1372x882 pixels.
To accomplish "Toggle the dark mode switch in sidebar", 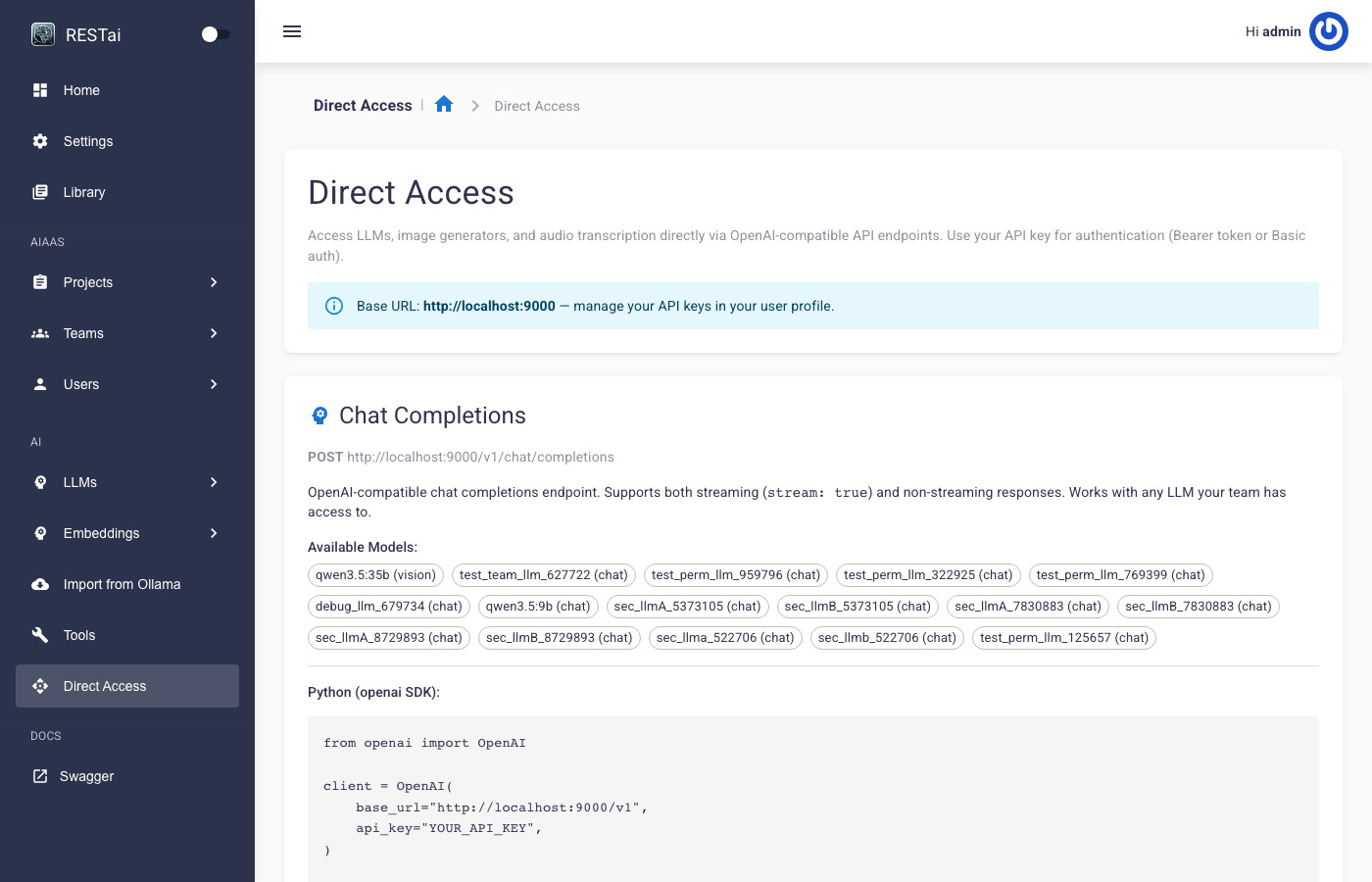I will pyautogui.click(x=216, y=33).
